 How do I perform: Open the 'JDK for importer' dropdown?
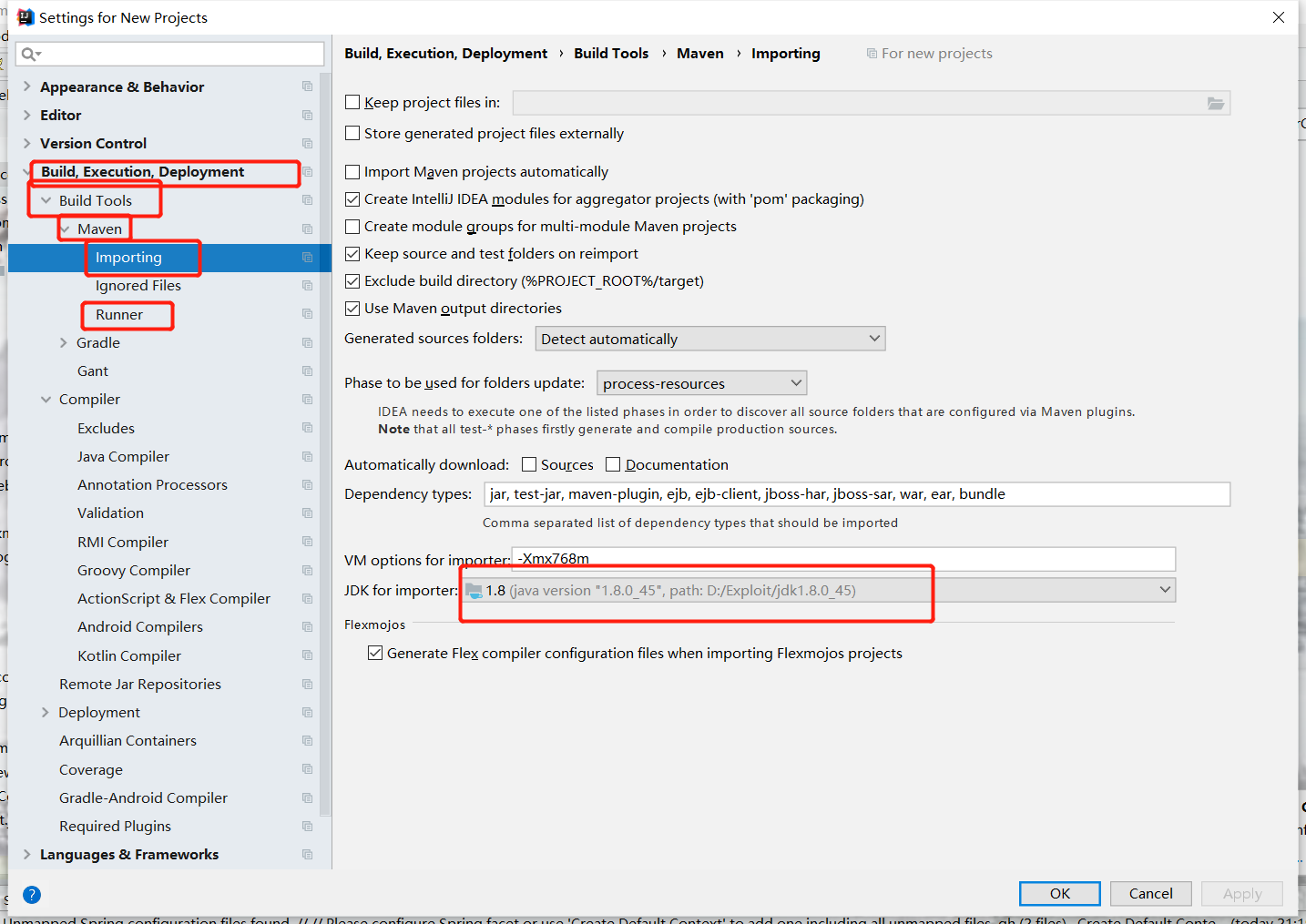click(x=819, y=590)
